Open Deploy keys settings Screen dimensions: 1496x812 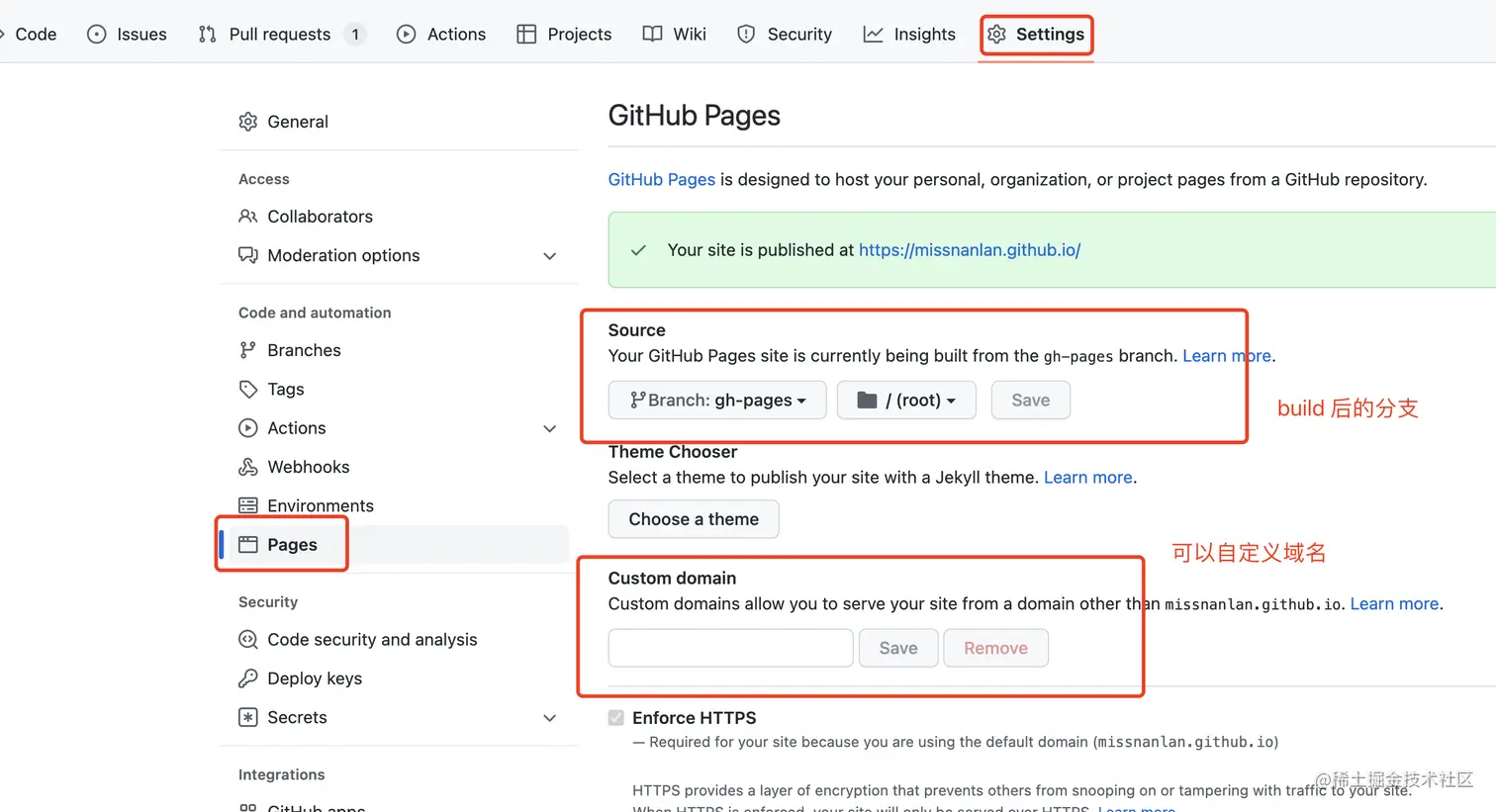point(315,678)
